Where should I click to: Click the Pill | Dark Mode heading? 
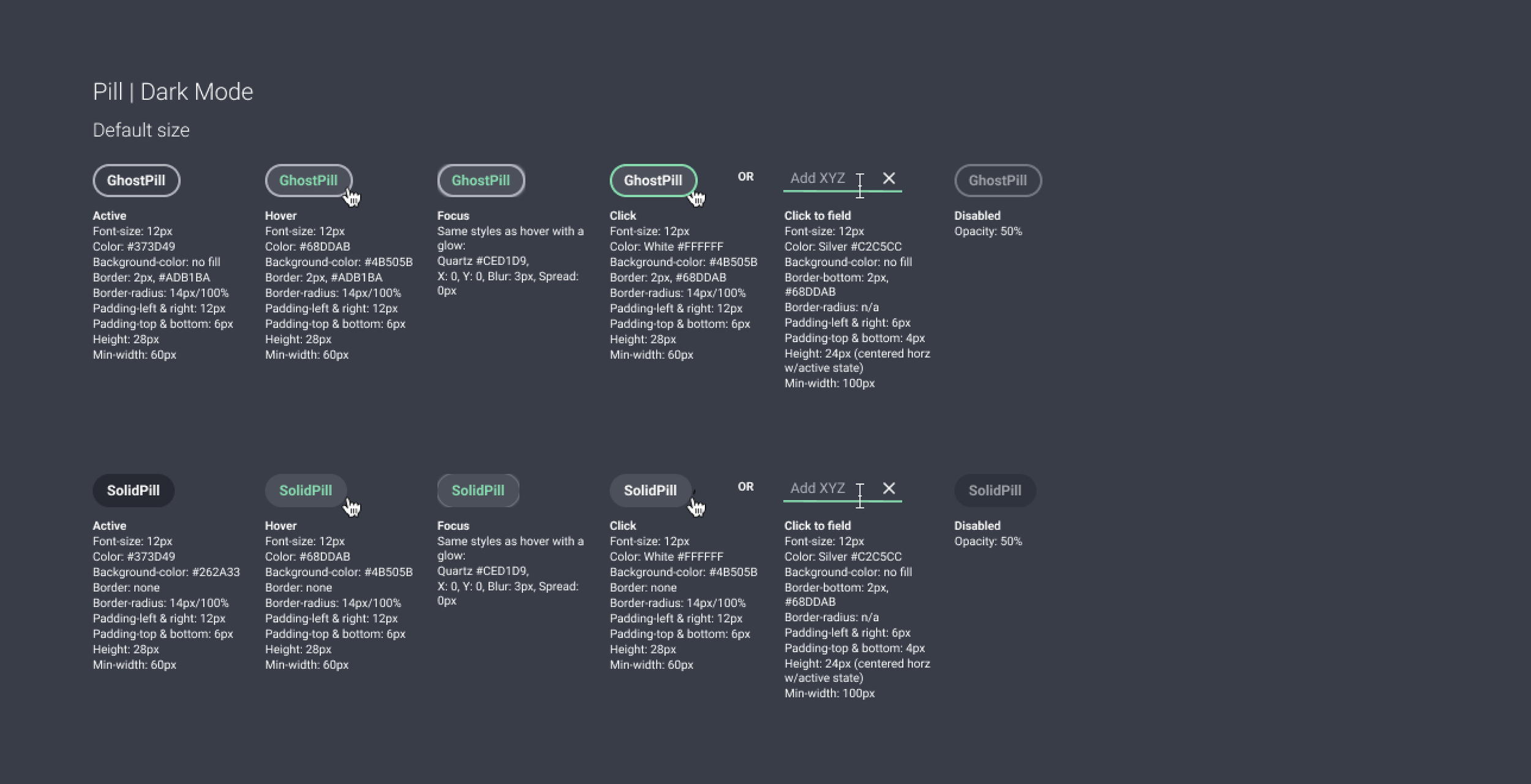click(173, 92)
